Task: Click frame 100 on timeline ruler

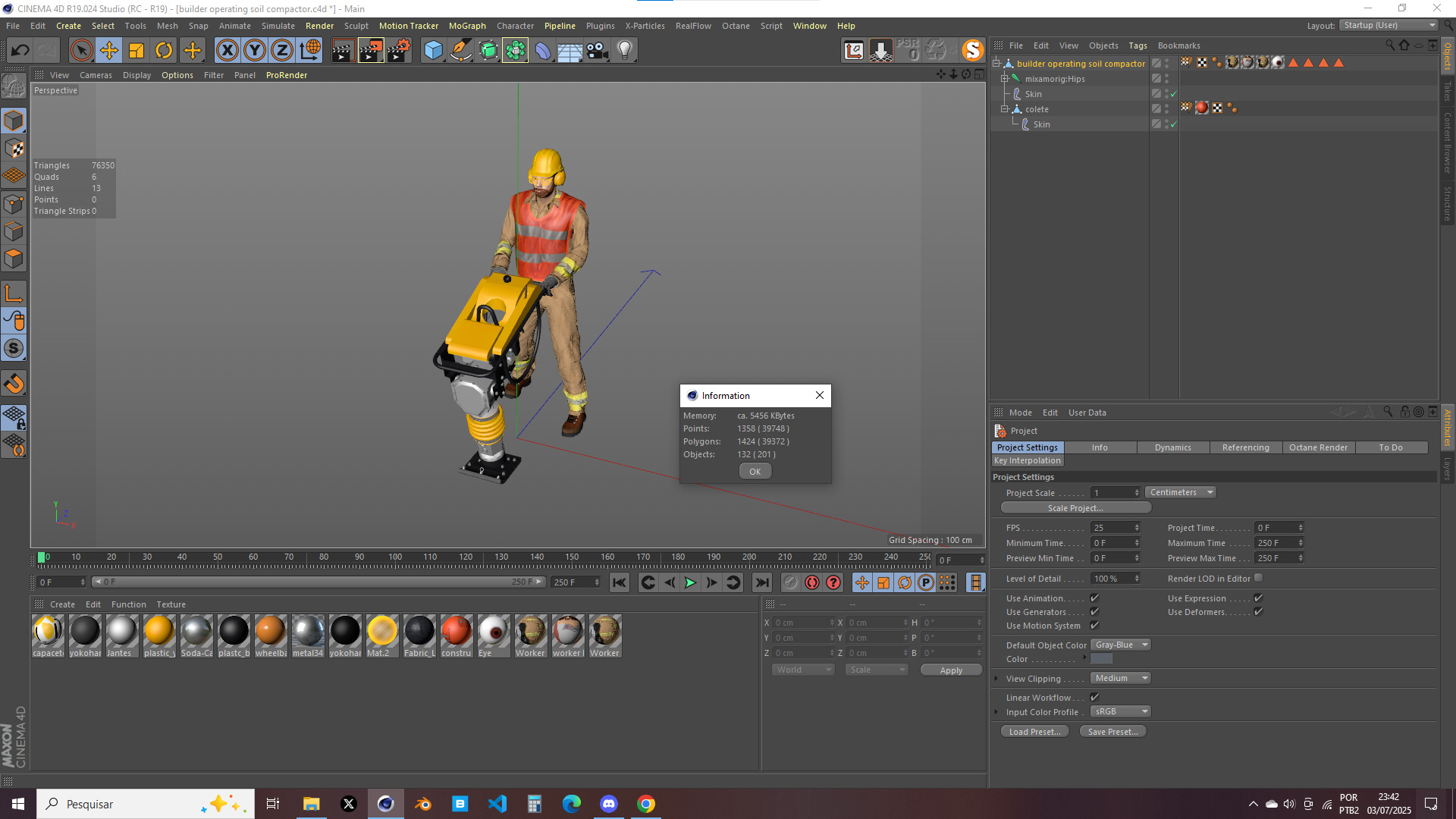Action: (395, 557)
